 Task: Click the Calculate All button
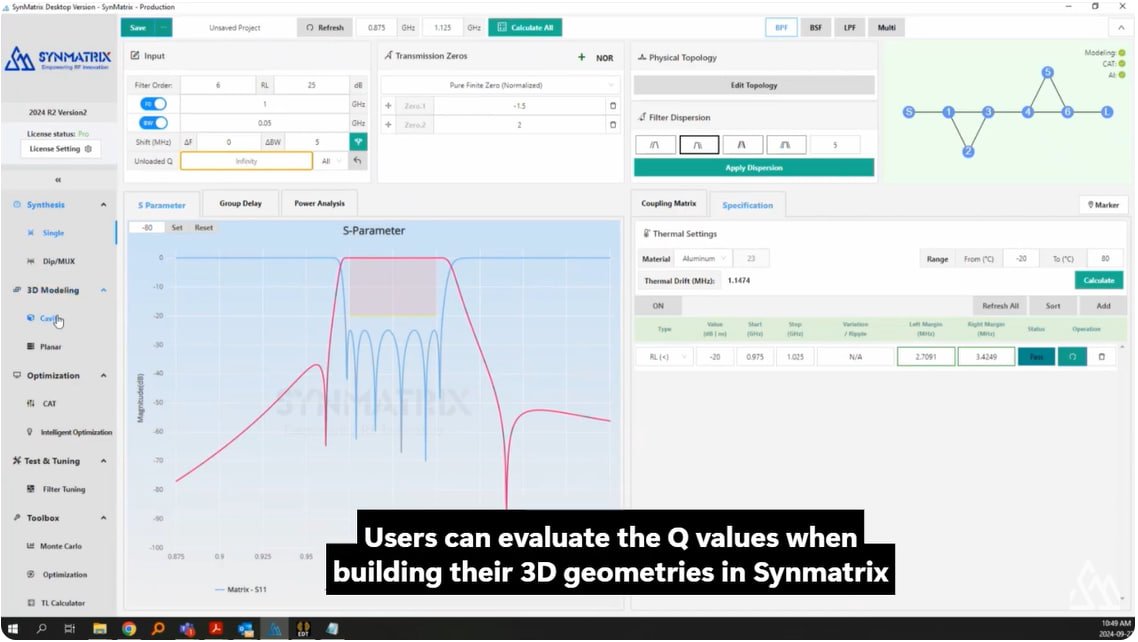point(525,28)
